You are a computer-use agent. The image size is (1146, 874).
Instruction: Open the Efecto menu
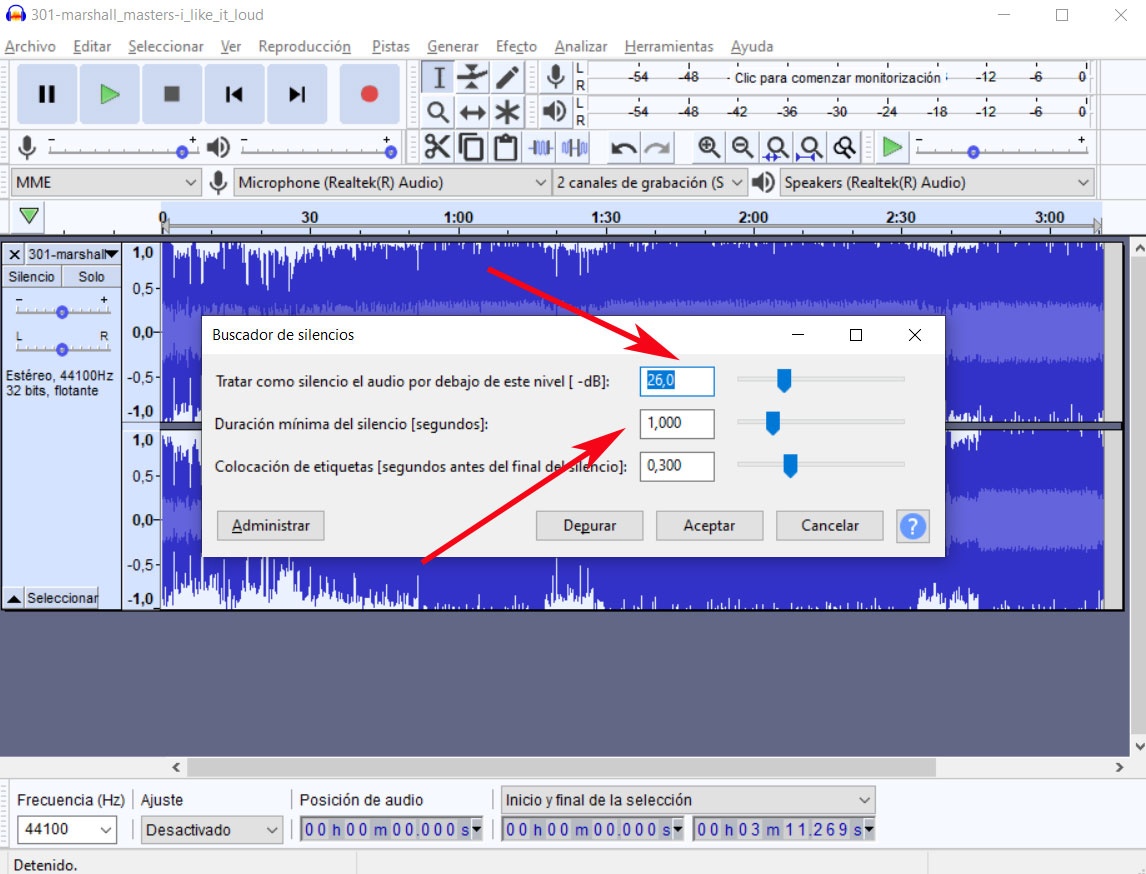(x=516, y=46)
